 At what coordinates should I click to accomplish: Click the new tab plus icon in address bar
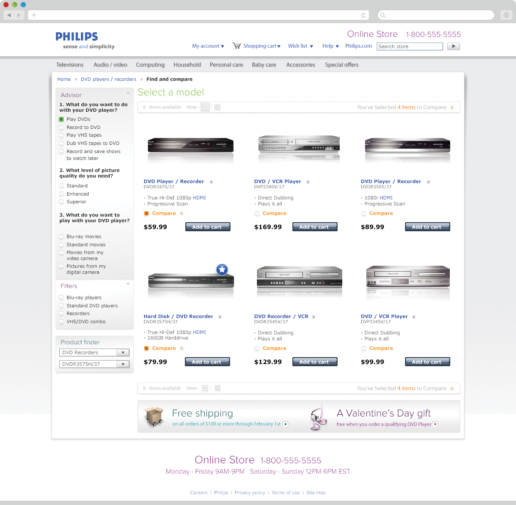(34, 15)
